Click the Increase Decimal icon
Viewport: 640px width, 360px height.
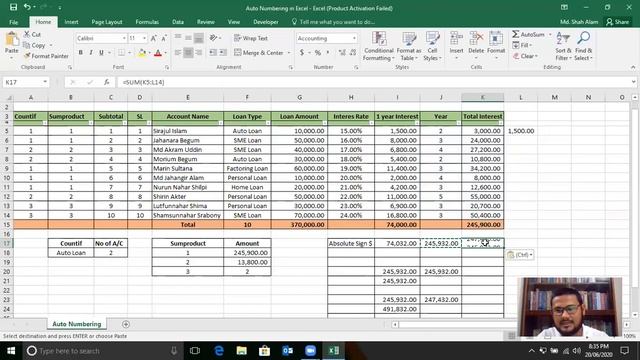342,53
